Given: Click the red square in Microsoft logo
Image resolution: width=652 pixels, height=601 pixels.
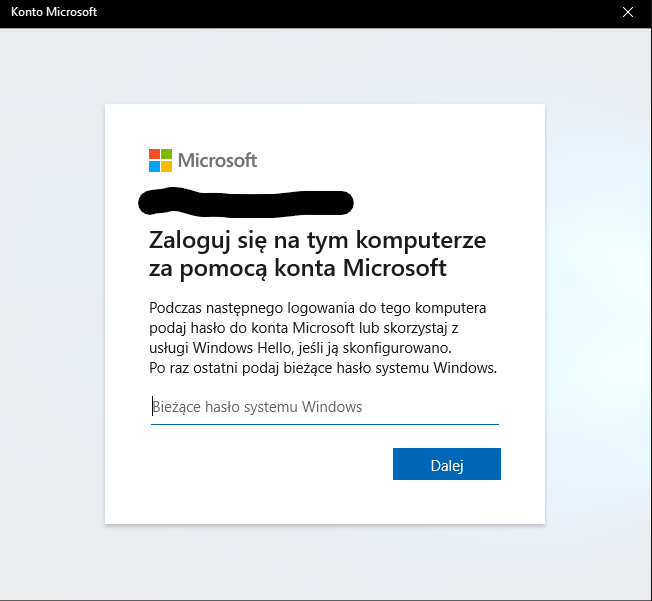Looking at the screenshot, I should (x=154, y=154).
